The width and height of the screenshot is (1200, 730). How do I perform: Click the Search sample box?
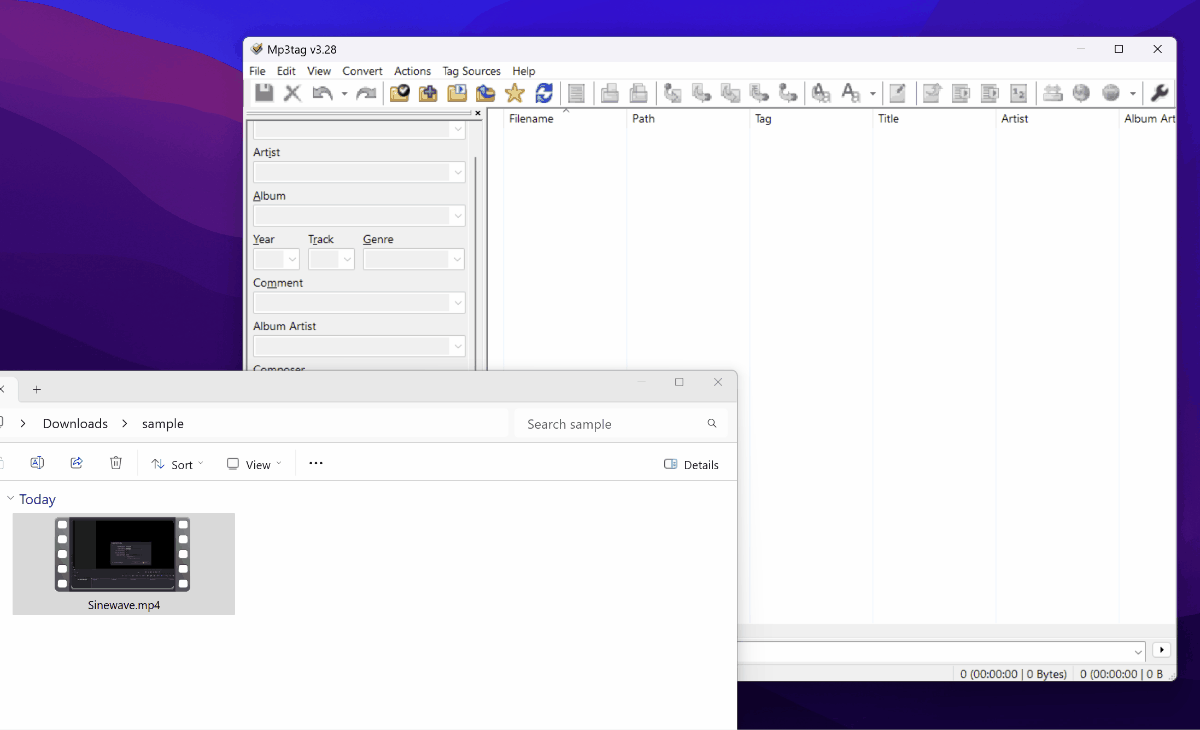(x=620, y=424)
